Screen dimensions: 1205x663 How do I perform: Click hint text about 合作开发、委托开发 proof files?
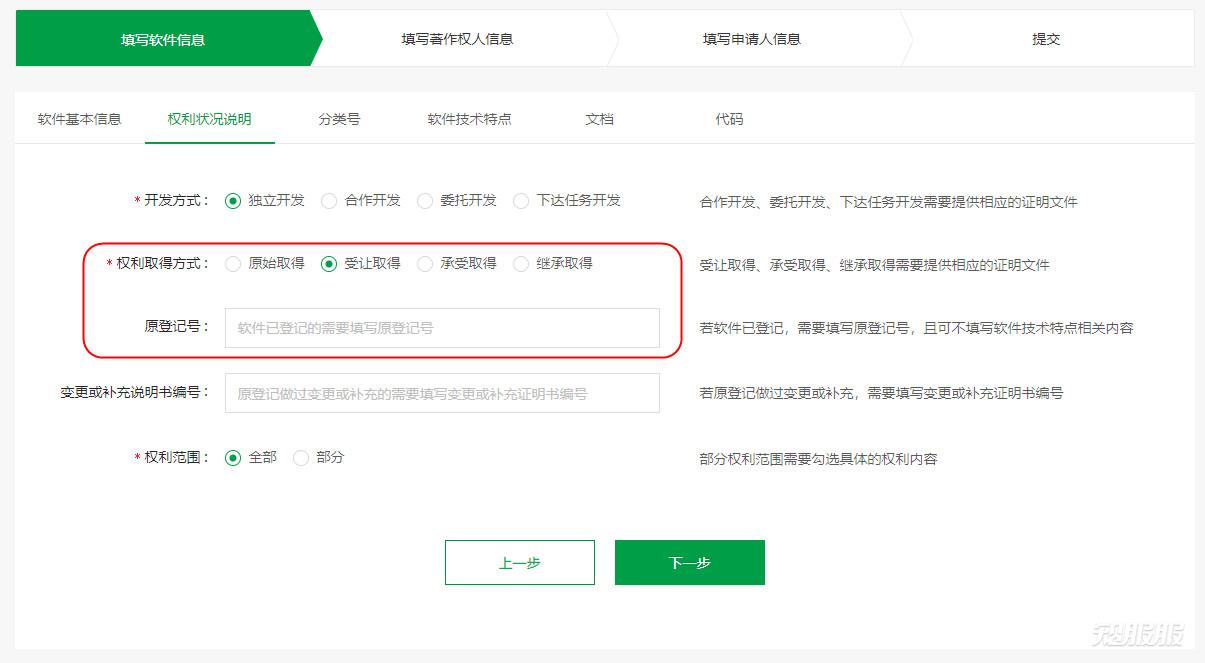coord(889,202)
